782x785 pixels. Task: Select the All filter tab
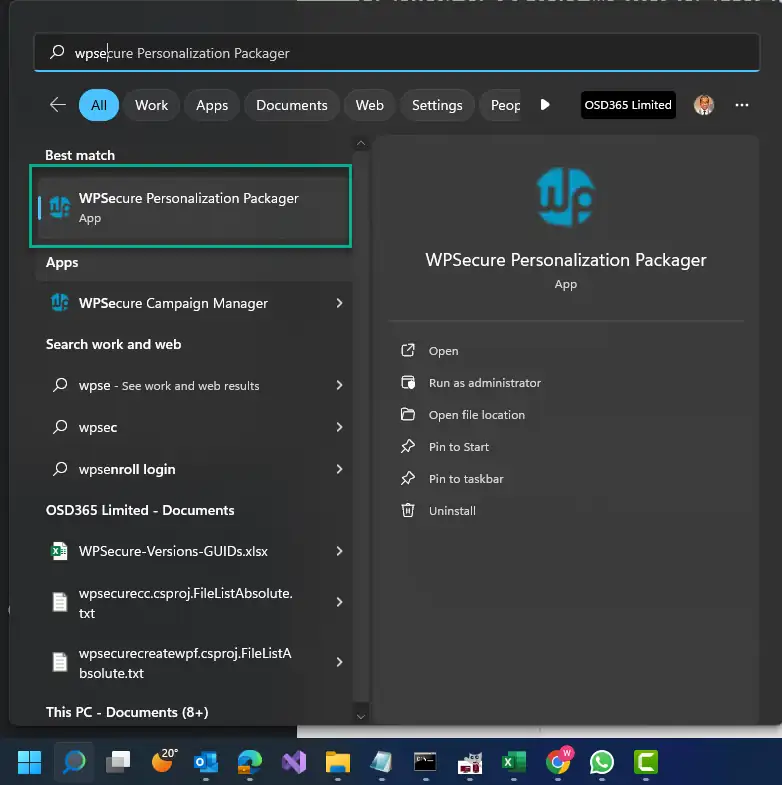99,105
